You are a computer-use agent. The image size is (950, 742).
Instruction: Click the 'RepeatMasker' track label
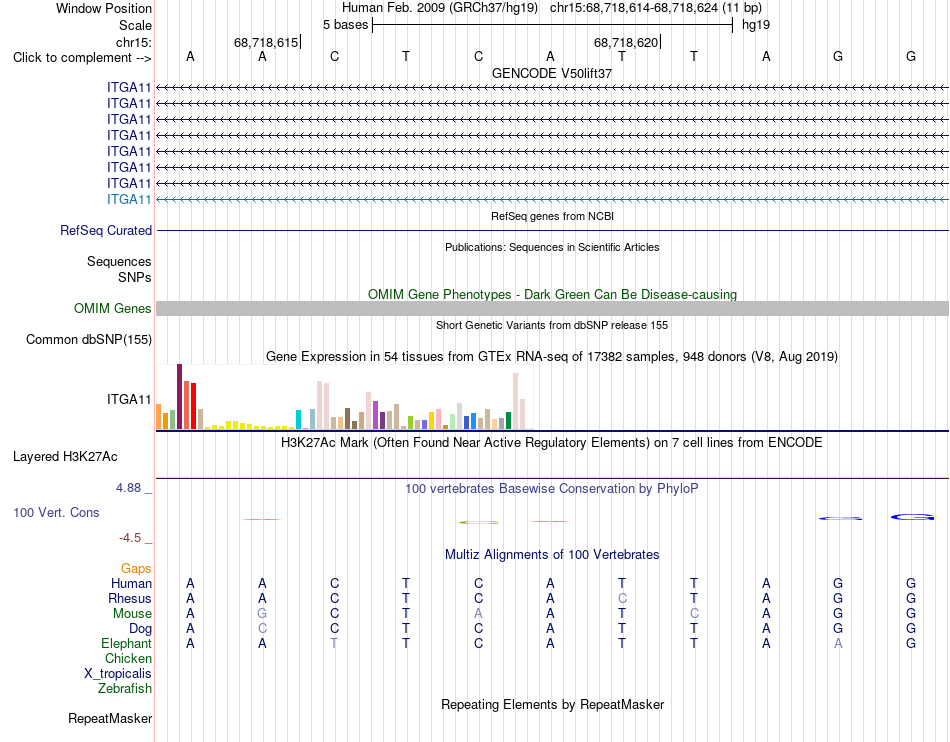tap(110, 718)
